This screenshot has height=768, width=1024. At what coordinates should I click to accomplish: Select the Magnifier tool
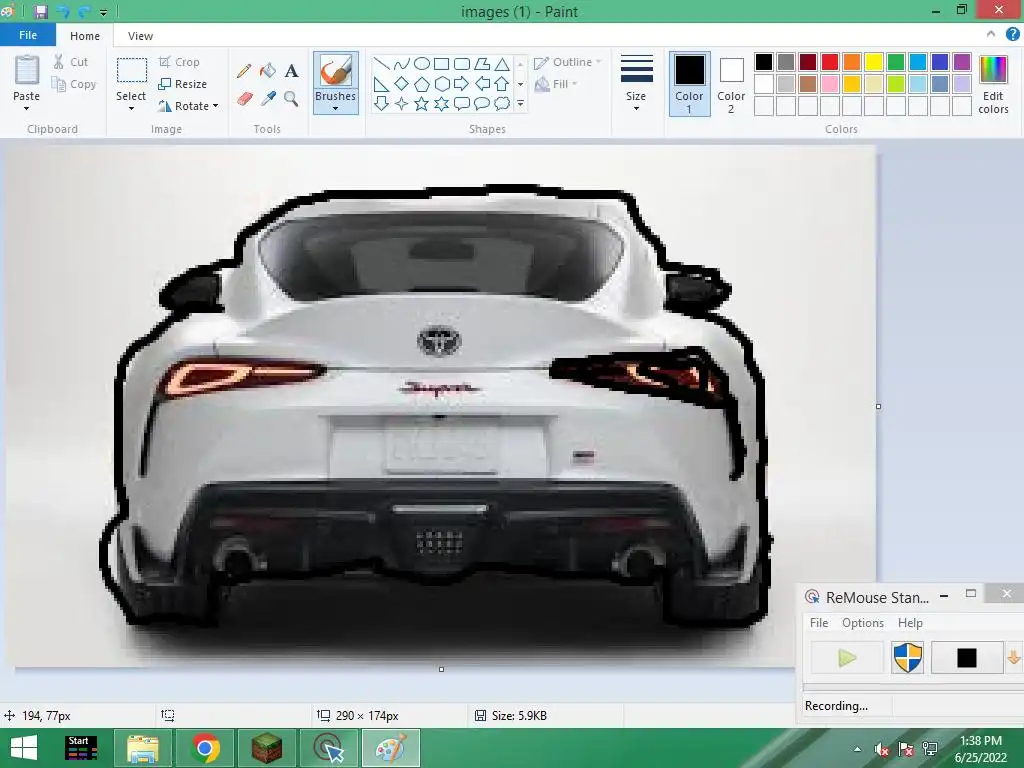click(291, 99)
